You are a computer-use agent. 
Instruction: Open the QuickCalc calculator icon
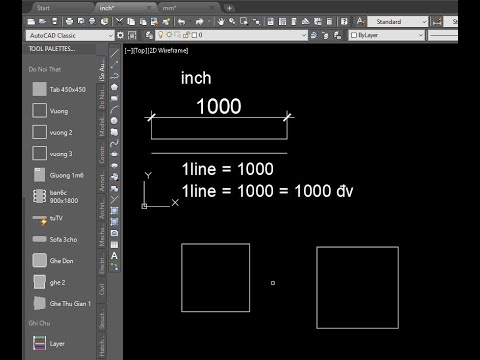pos(329,22)
